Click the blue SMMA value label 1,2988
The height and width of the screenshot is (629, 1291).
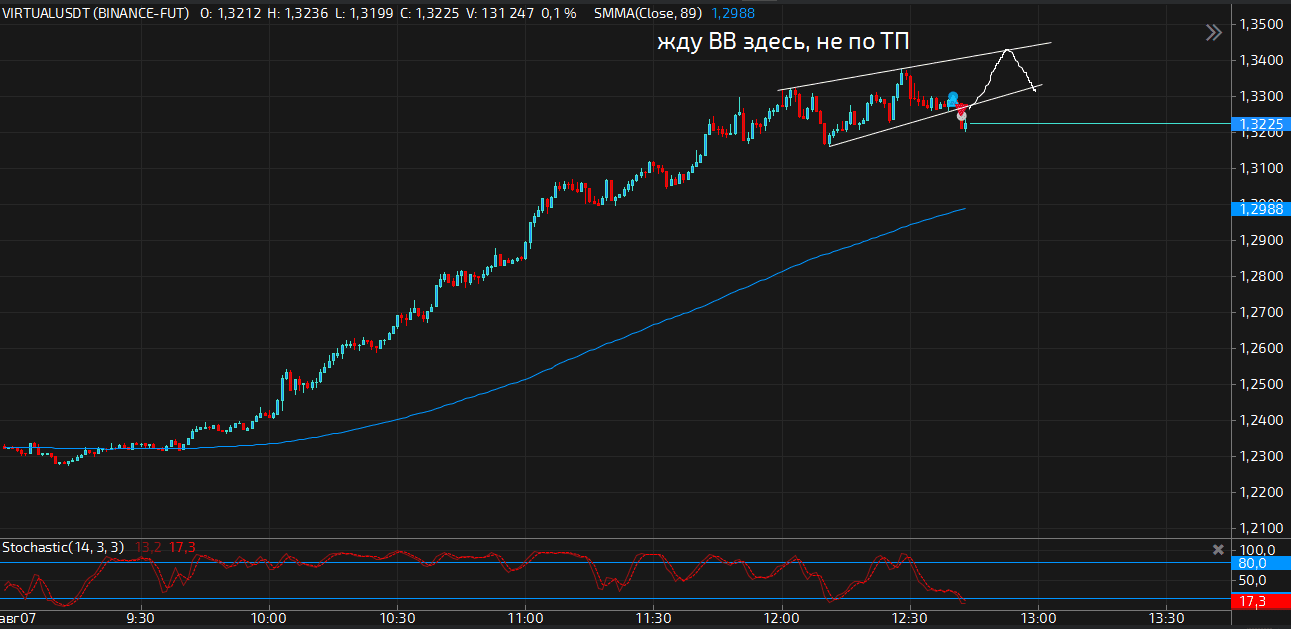tap(1262, 207)
